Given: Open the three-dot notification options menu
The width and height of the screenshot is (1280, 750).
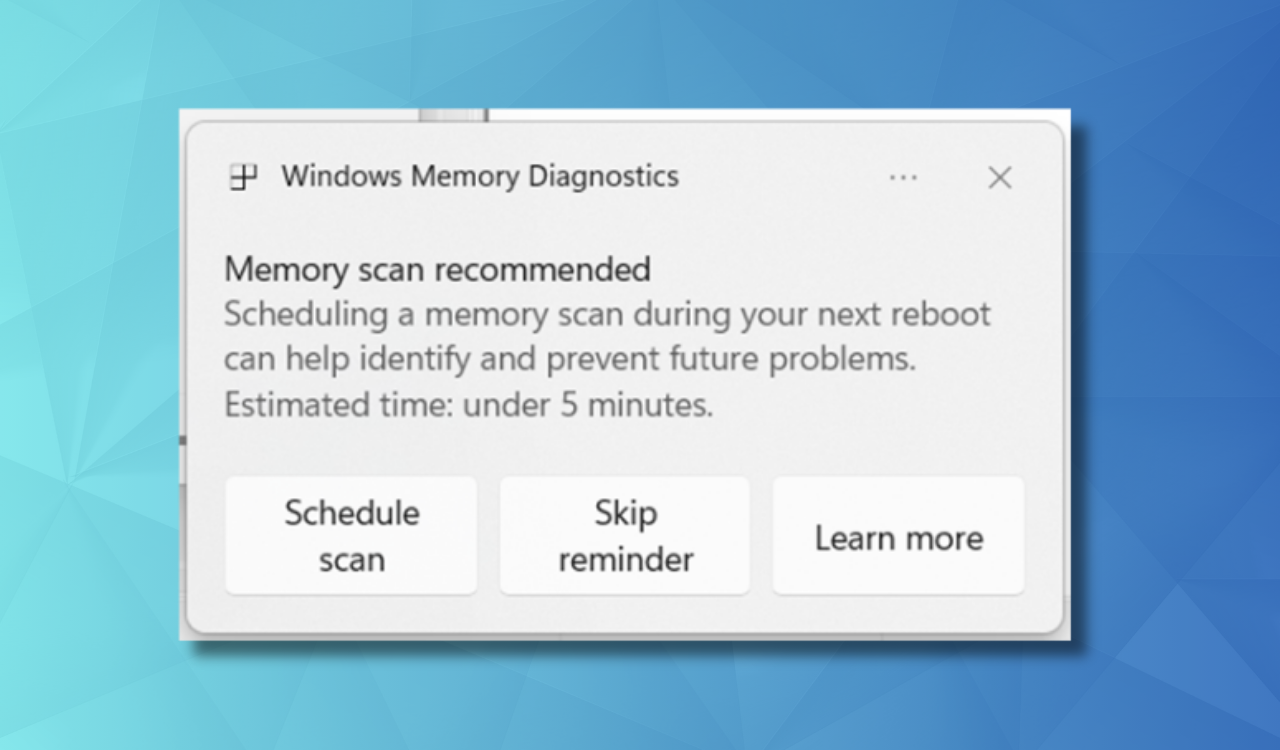Looking at the screenshot, I should [x=903, y=178].
